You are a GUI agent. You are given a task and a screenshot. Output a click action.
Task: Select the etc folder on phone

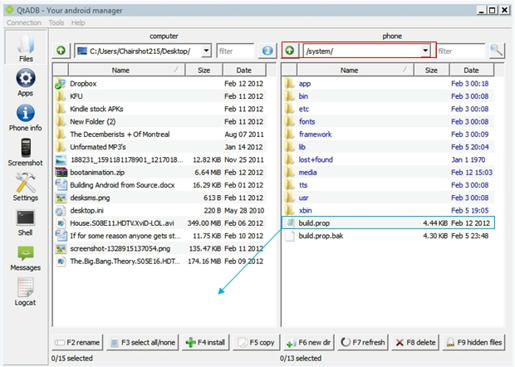(x=388, y=109)
